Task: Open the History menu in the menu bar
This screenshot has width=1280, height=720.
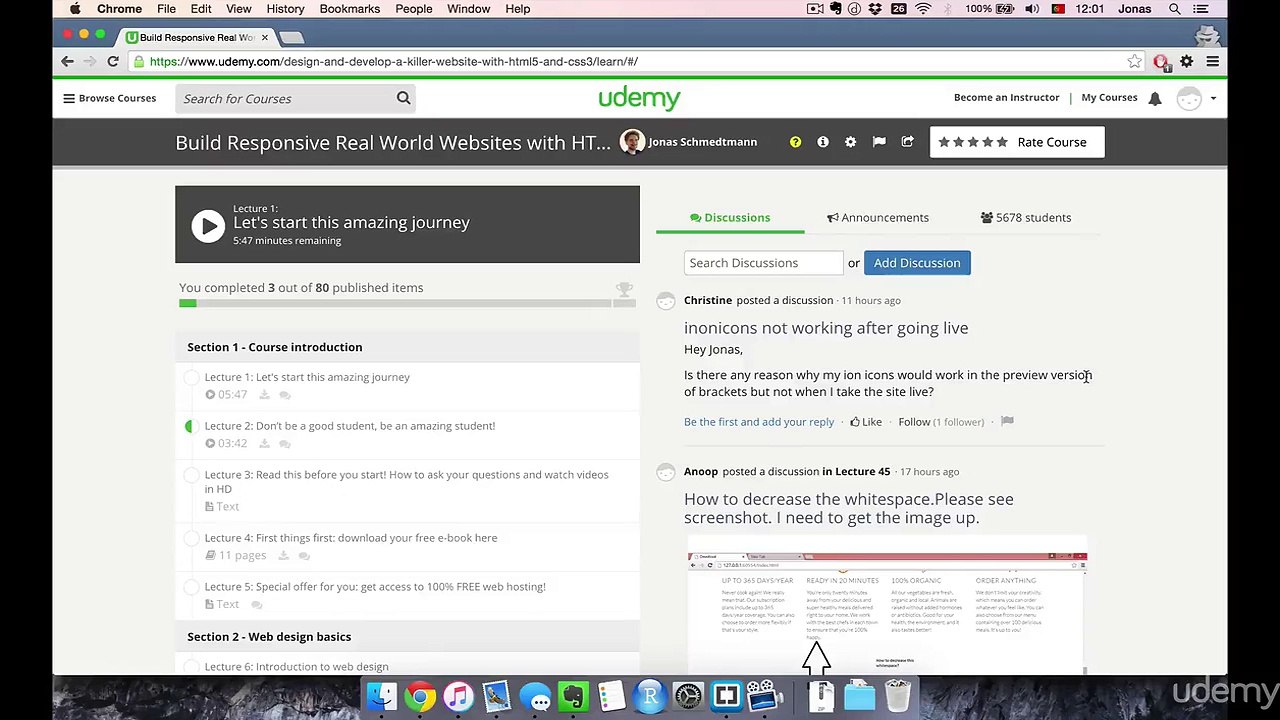Action: tap(285, 9)
